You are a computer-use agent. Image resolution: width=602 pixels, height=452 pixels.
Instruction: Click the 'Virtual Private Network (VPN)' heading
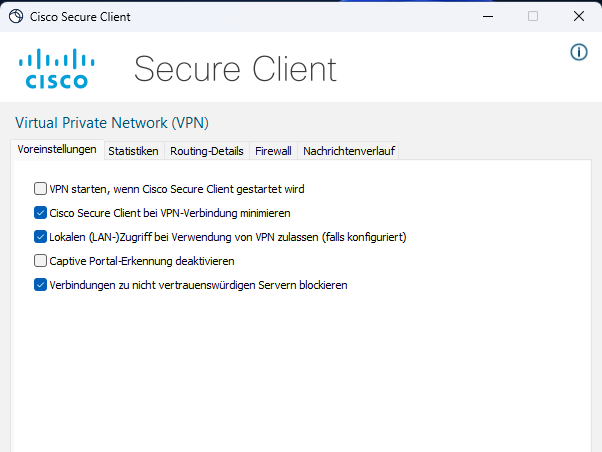tap(112, 123)
